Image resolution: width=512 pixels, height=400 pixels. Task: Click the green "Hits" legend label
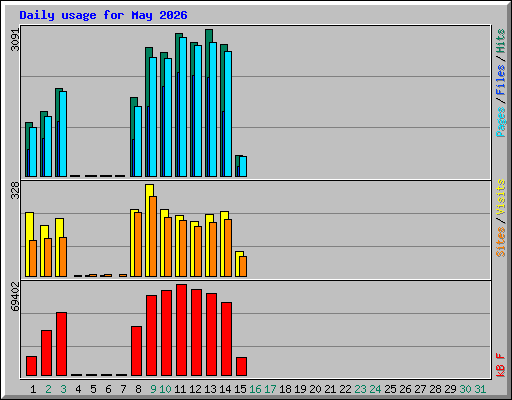500,41
